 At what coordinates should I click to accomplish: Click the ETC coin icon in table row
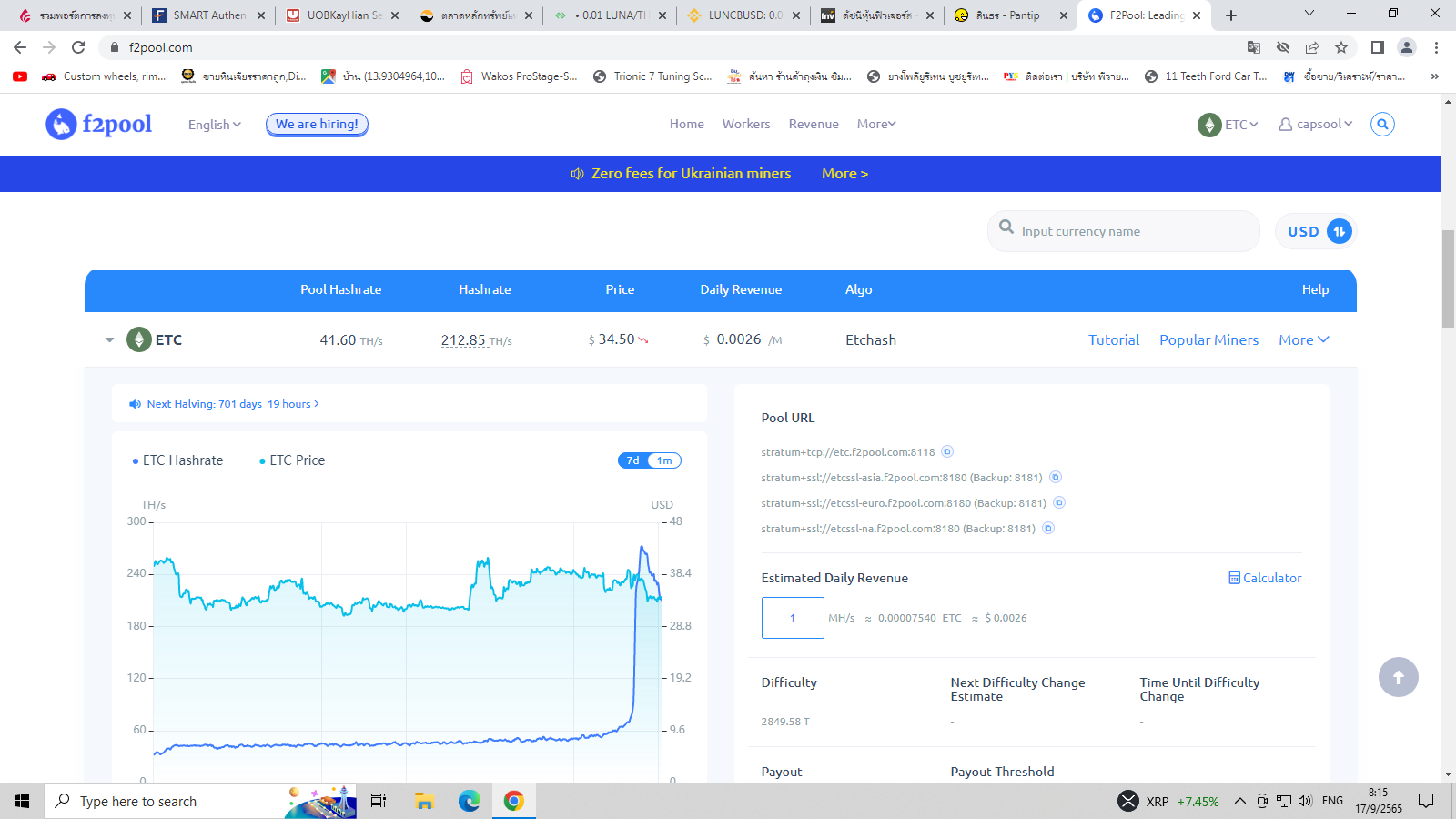click(138, 339)
